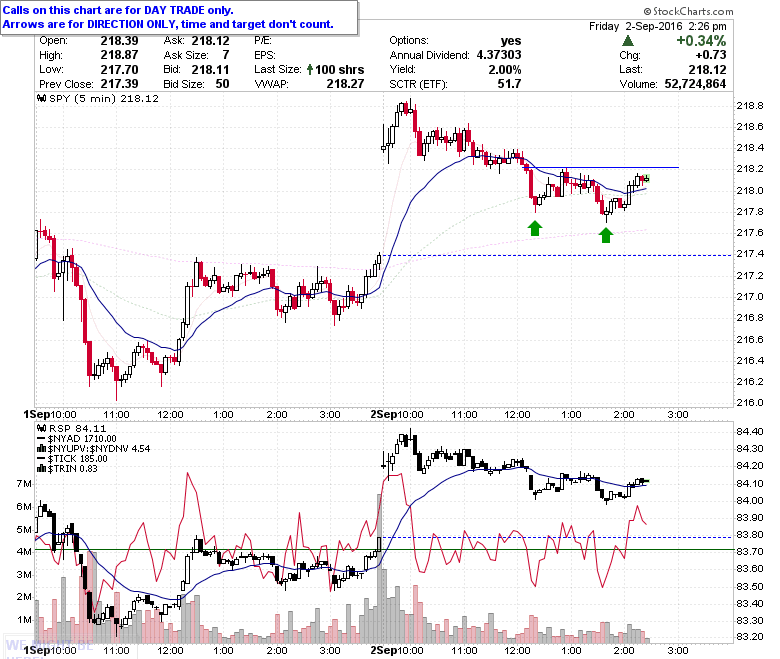Click the 7M volume axis label
This screenshot has height=659, width=780.
pyautogui.click(x=24, y=483)
